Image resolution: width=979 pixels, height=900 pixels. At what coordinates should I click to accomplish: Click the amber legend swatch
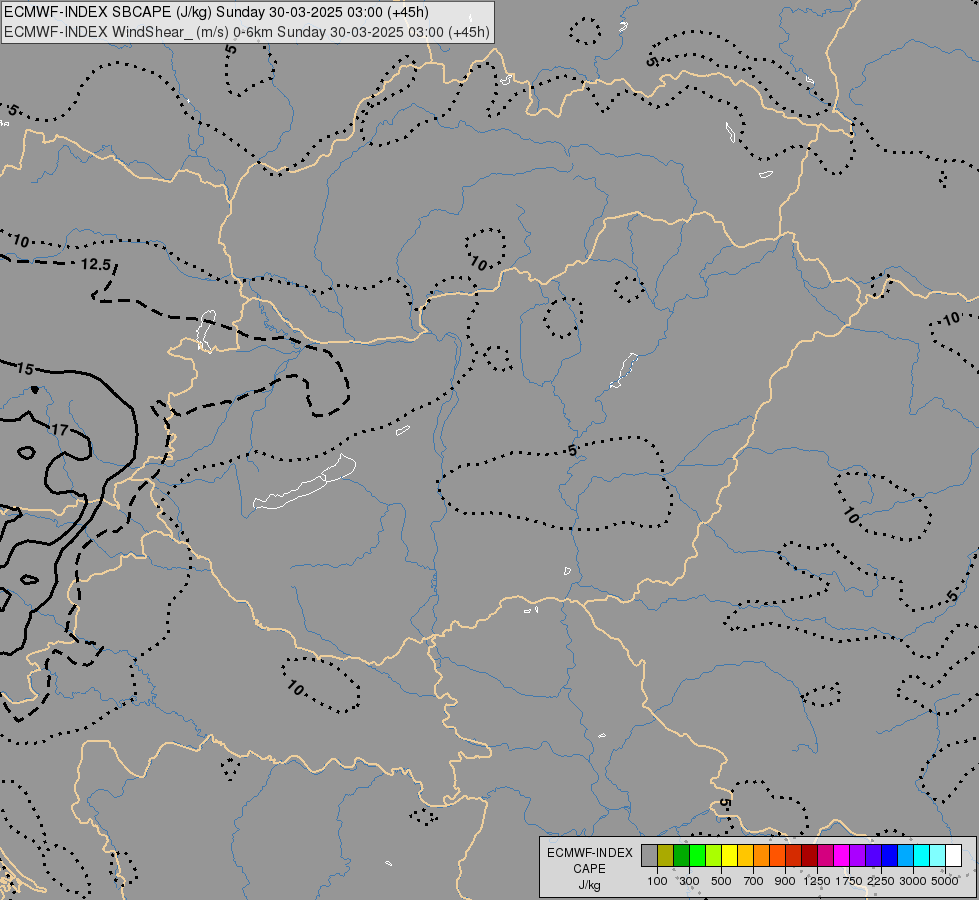point(745,856)
